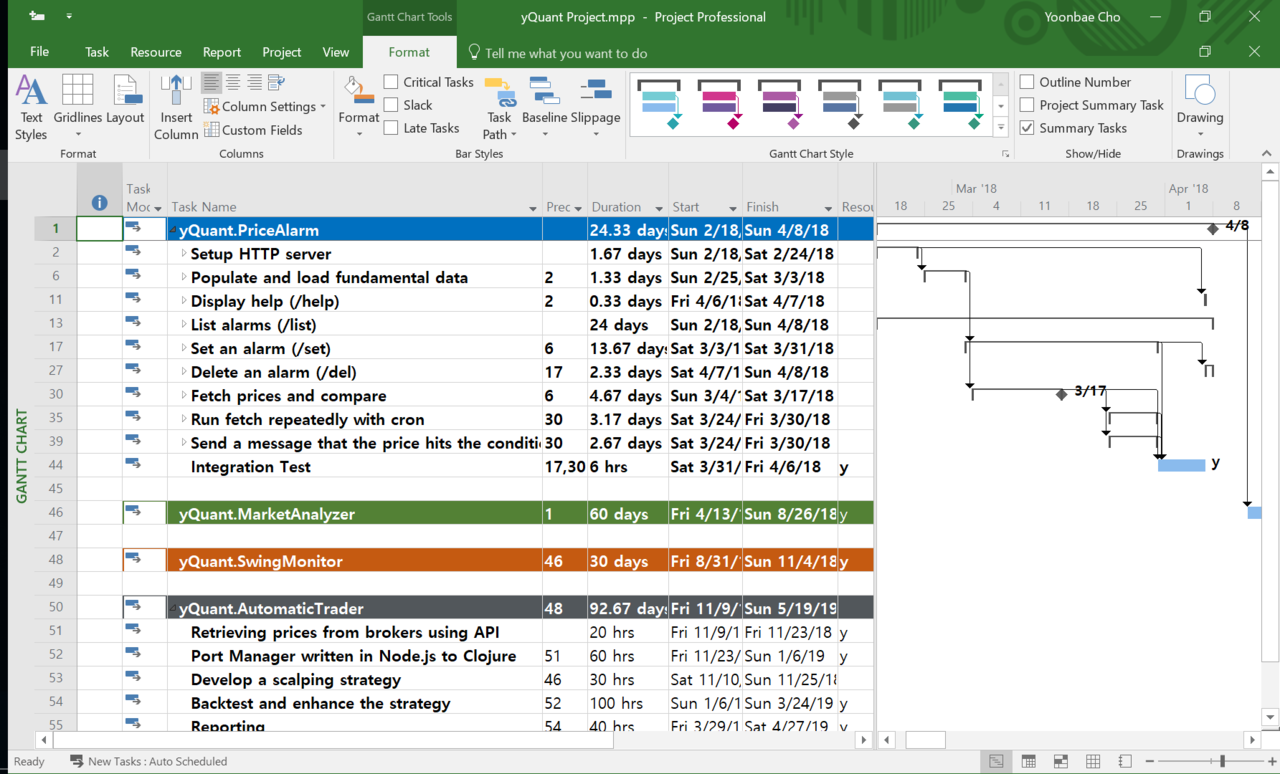Open the Text Styles tool
Image resolution: width=1280 pixels, height=774 pixels.
point(31,108)
